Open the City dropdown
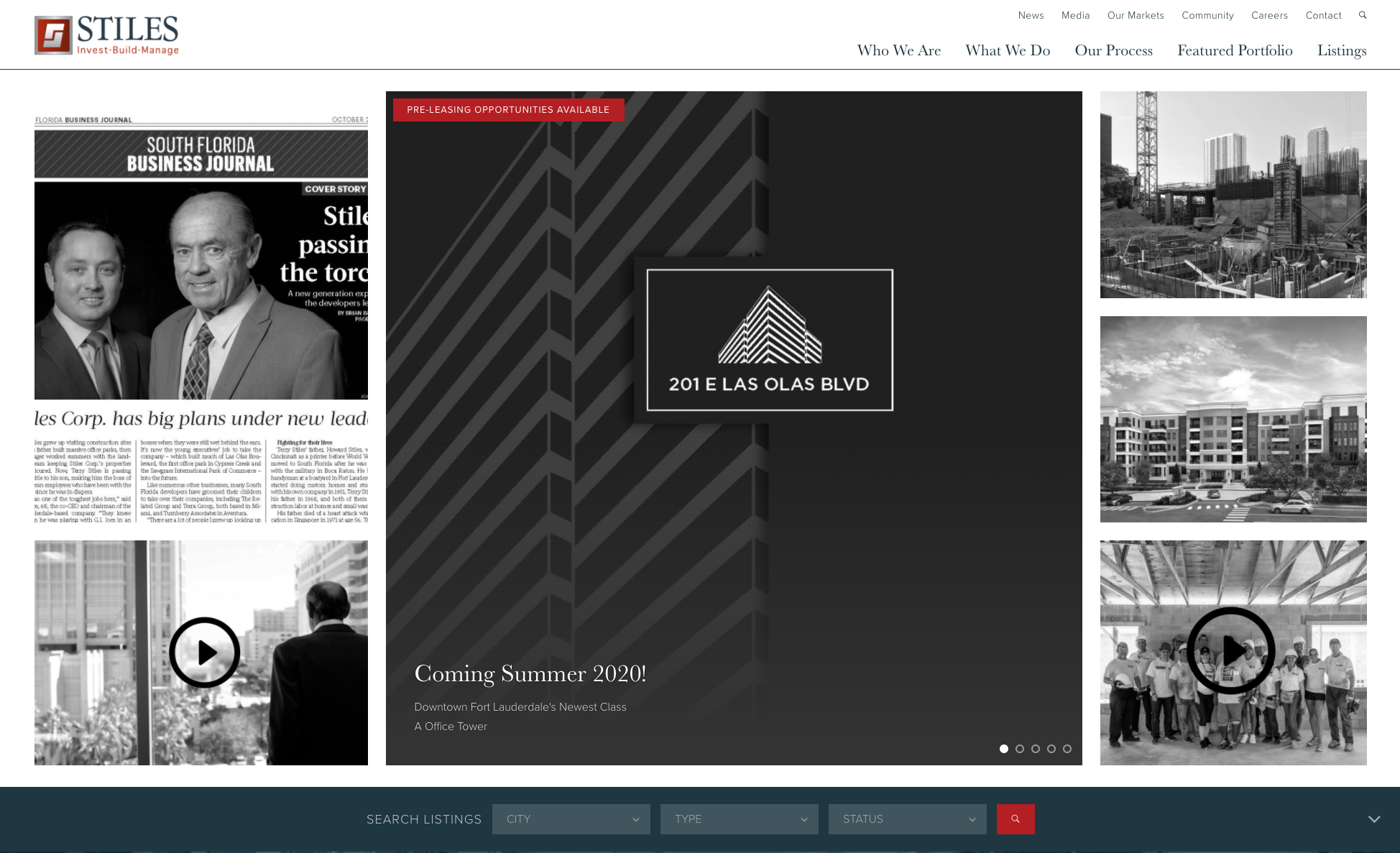 pos(571,819)
